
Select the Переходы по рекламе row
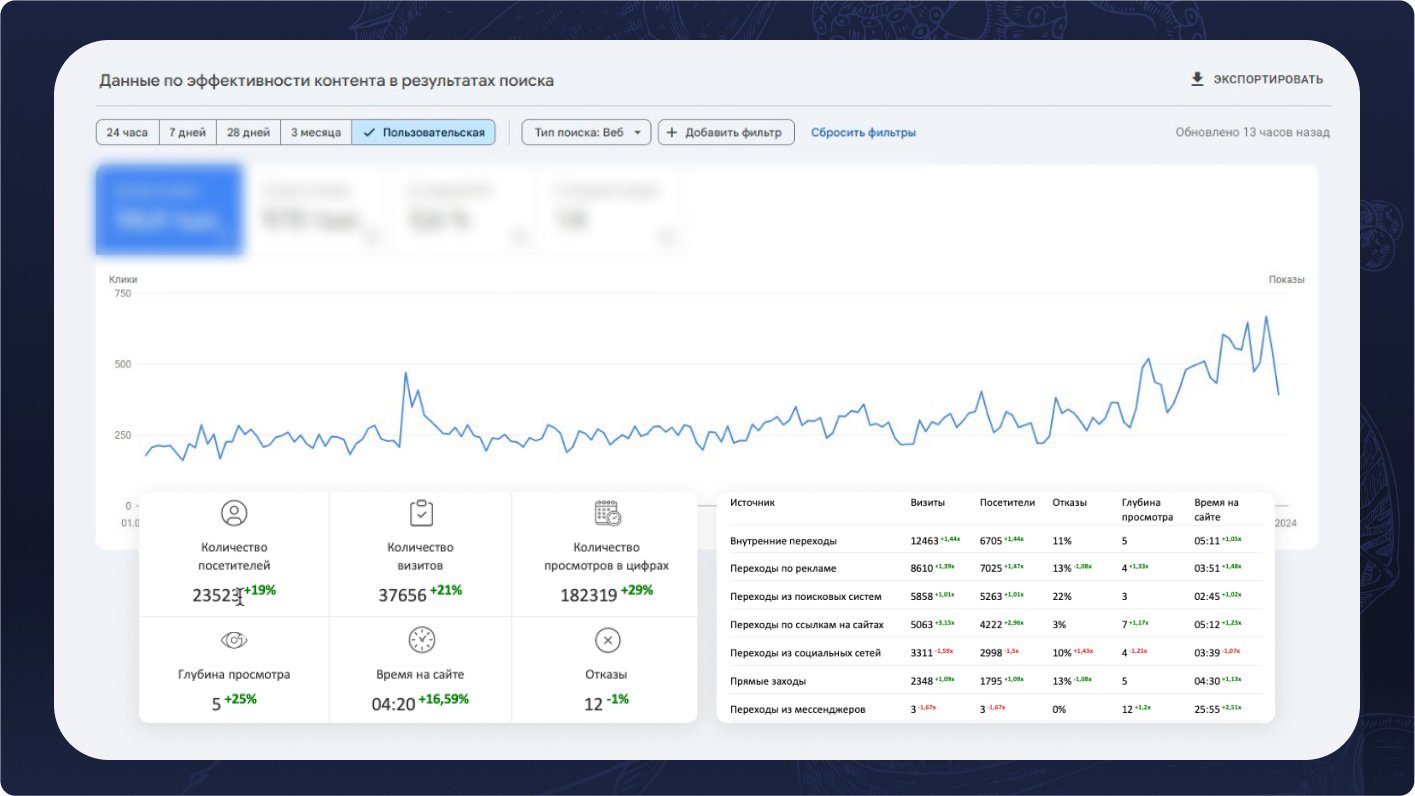pos(783,568)
